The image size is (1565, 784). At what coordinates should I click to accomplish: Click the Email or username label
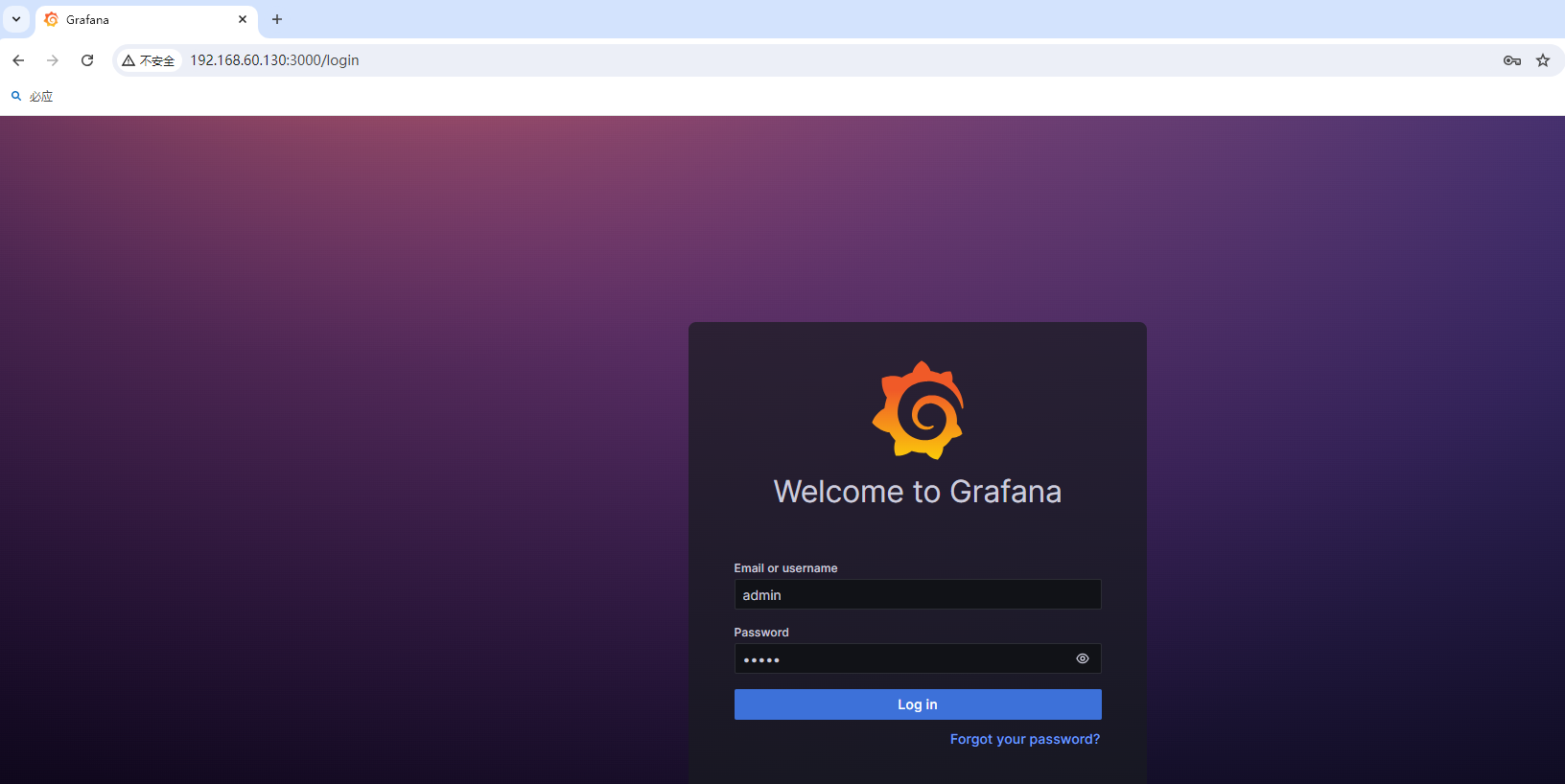coord(785,568)
